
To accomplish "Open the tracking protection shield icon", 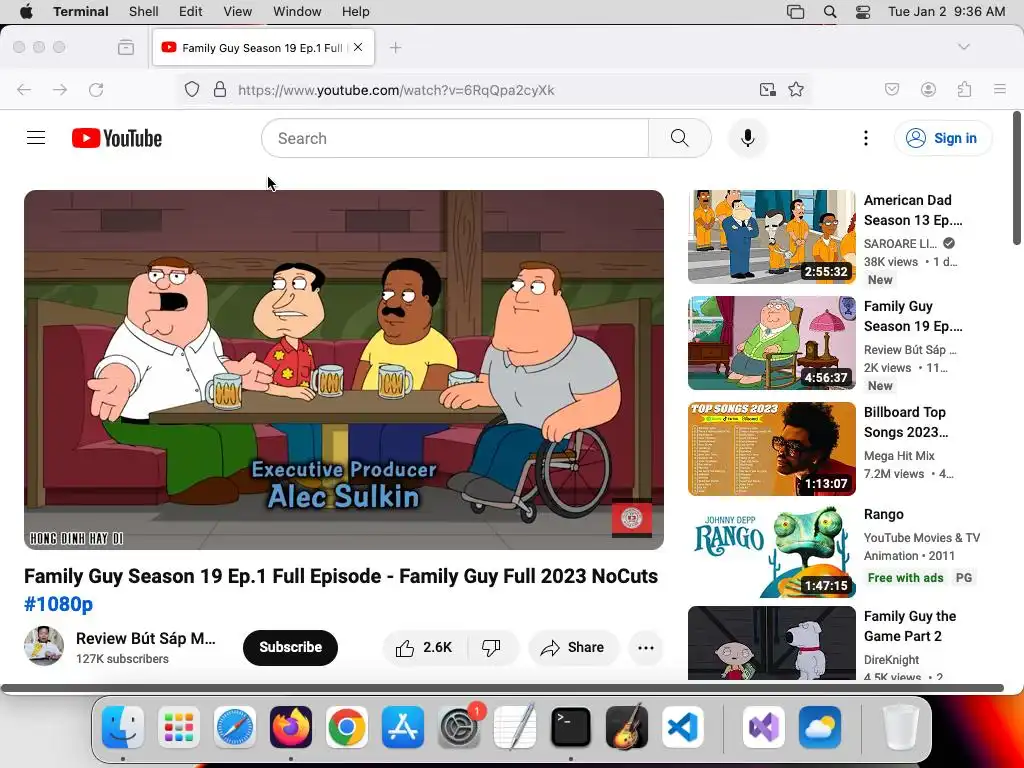I will click(x=191, y=89).
